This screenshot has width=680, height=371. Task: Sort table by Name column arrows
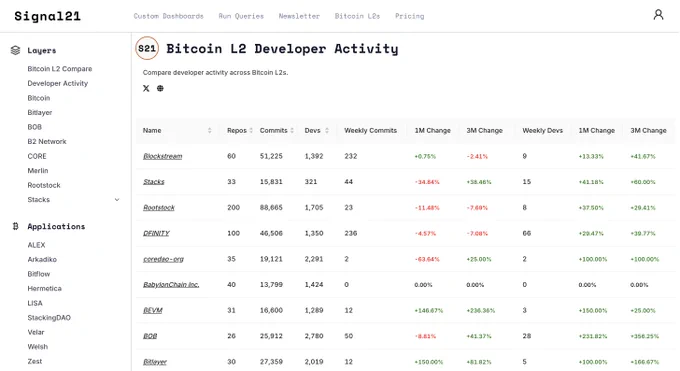[x=209, y=130]
